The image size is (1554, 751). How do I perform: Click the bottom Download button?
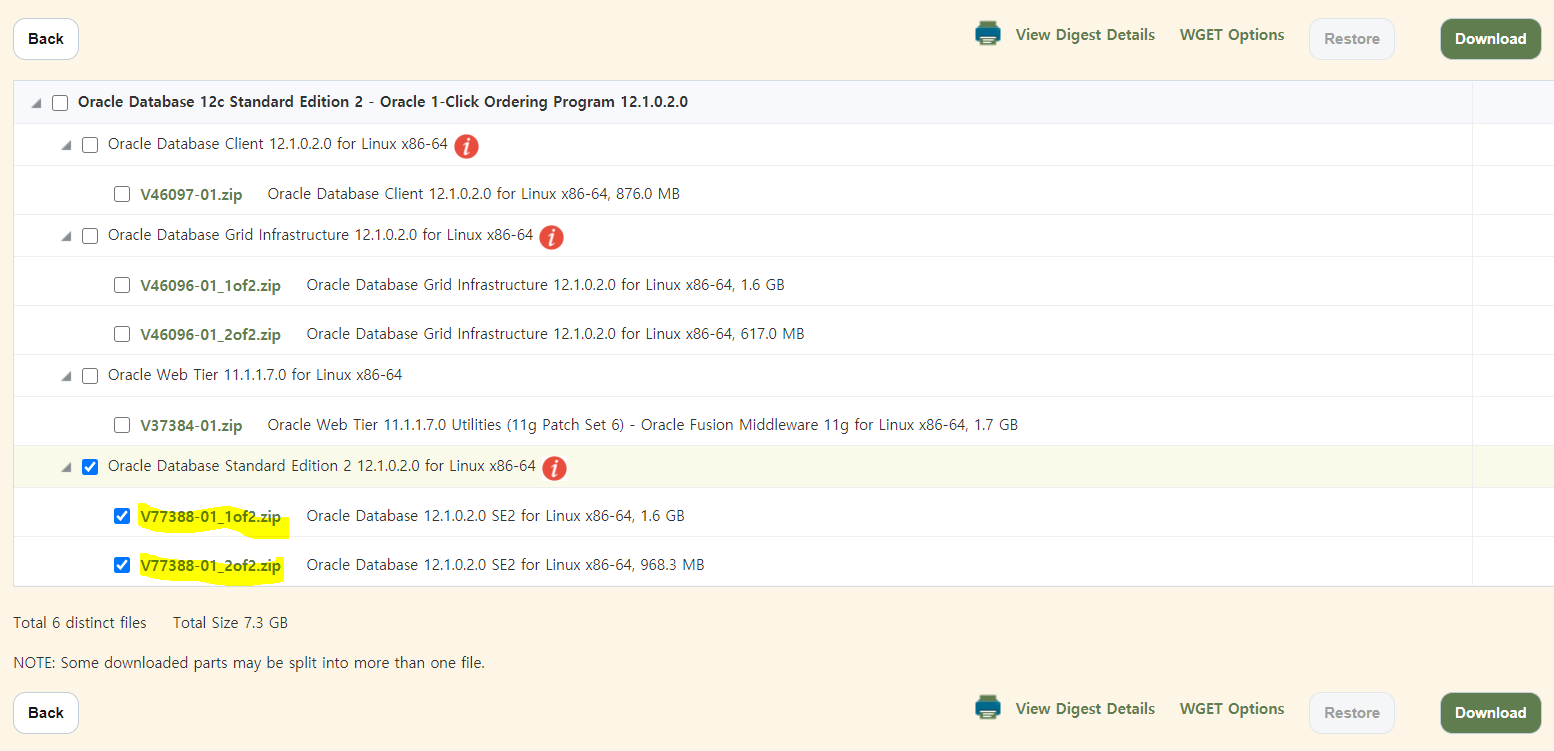(1490, 713)
